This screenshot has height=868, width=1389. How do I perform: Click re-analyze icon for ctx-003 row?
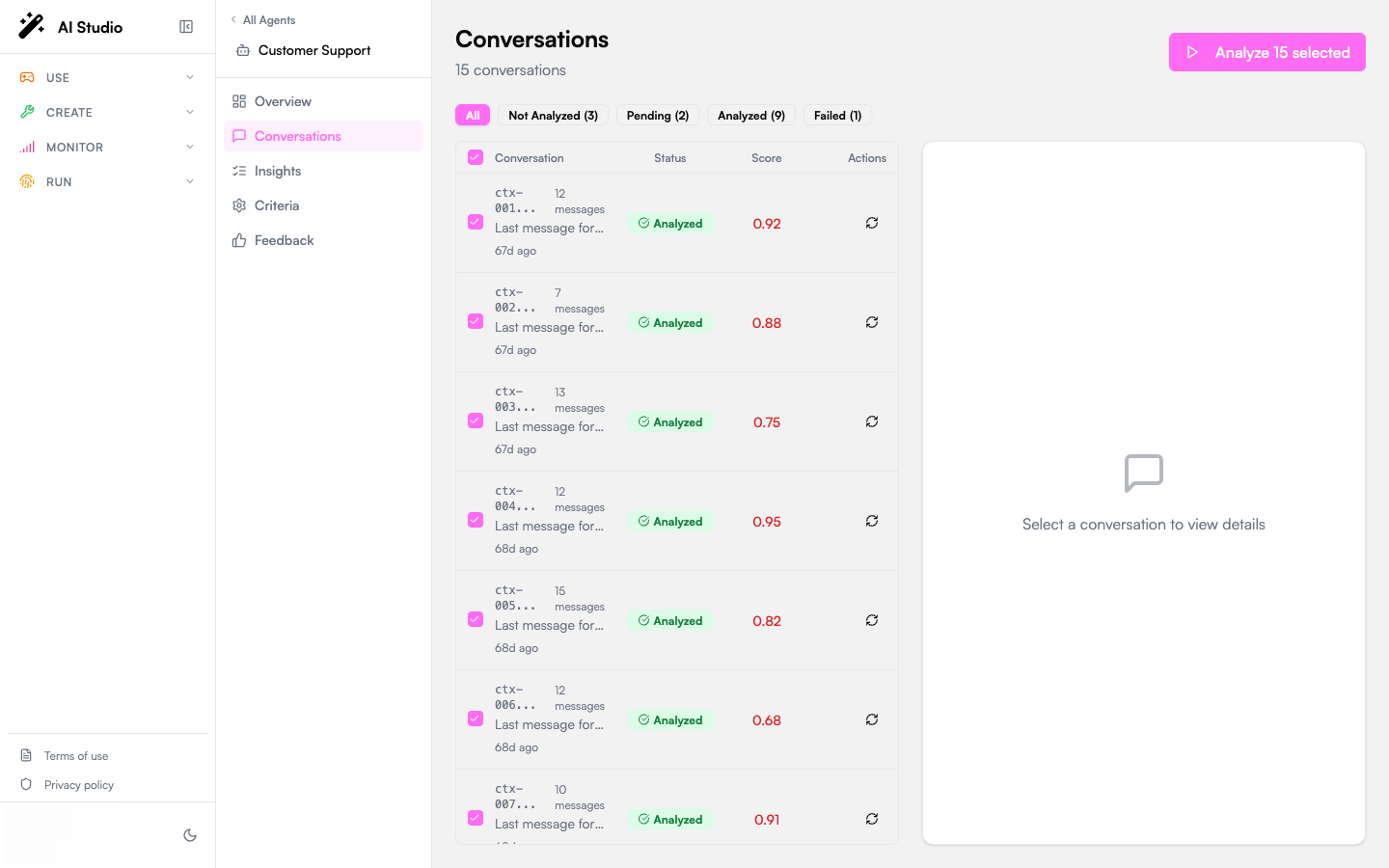coord(872,421)
